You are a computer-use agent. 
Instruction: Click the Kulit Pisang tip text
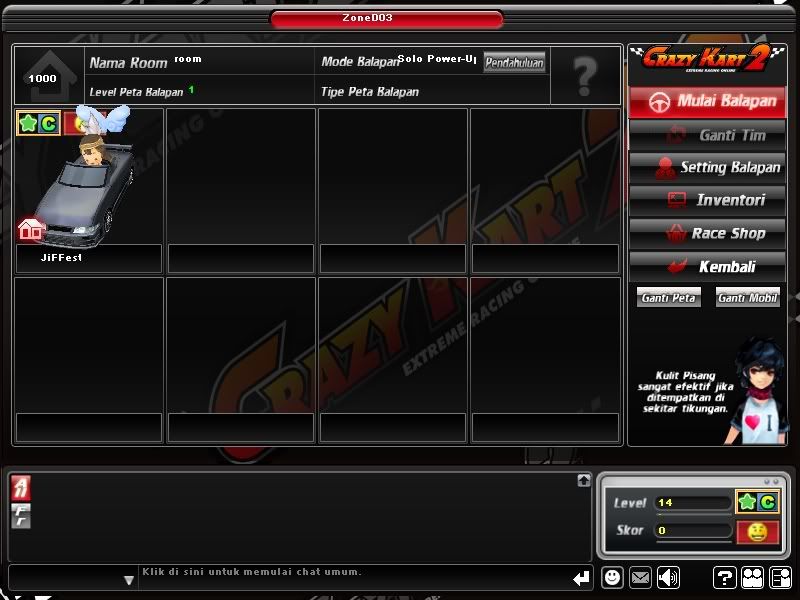pos(685,392)
